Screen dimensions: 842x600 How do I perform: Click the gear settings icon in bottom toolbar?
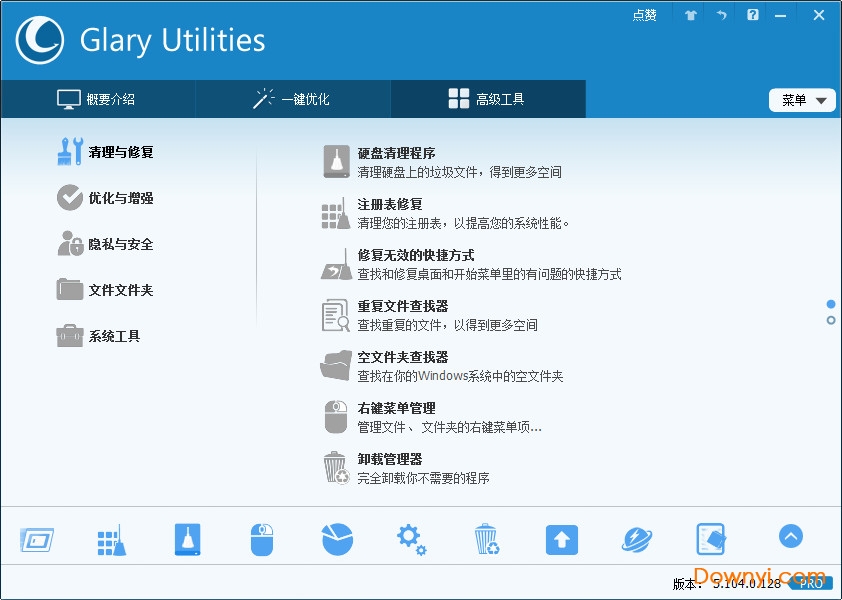[411, 538]
